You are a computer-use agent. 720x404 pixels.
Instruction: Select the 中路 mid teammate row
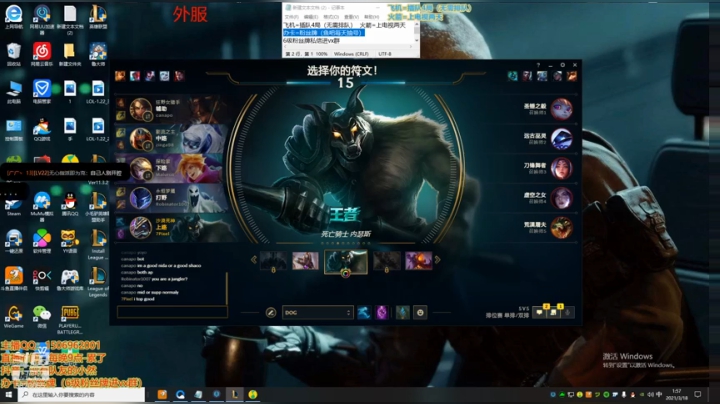point(172,139)
